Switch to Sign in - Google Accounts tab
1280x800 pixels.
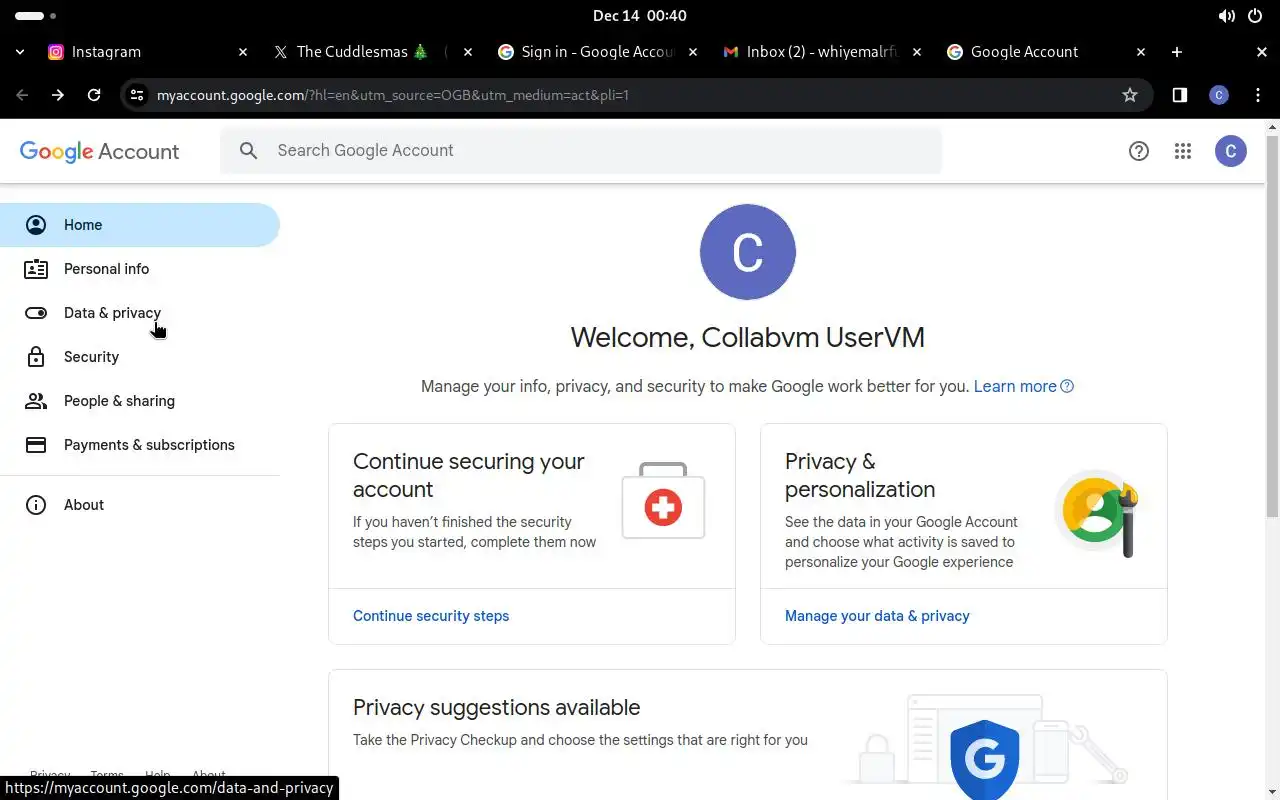coord(597,52)
